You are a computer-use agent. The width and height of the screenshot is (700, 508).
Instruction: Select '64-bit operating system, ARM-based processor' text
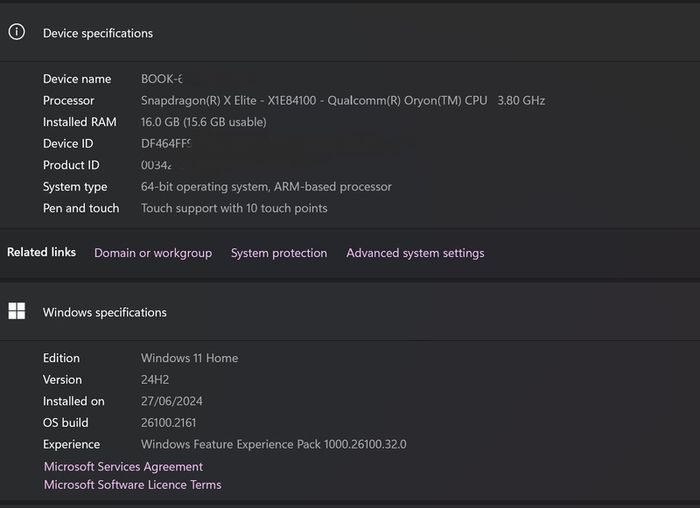(x=266, y=187)
